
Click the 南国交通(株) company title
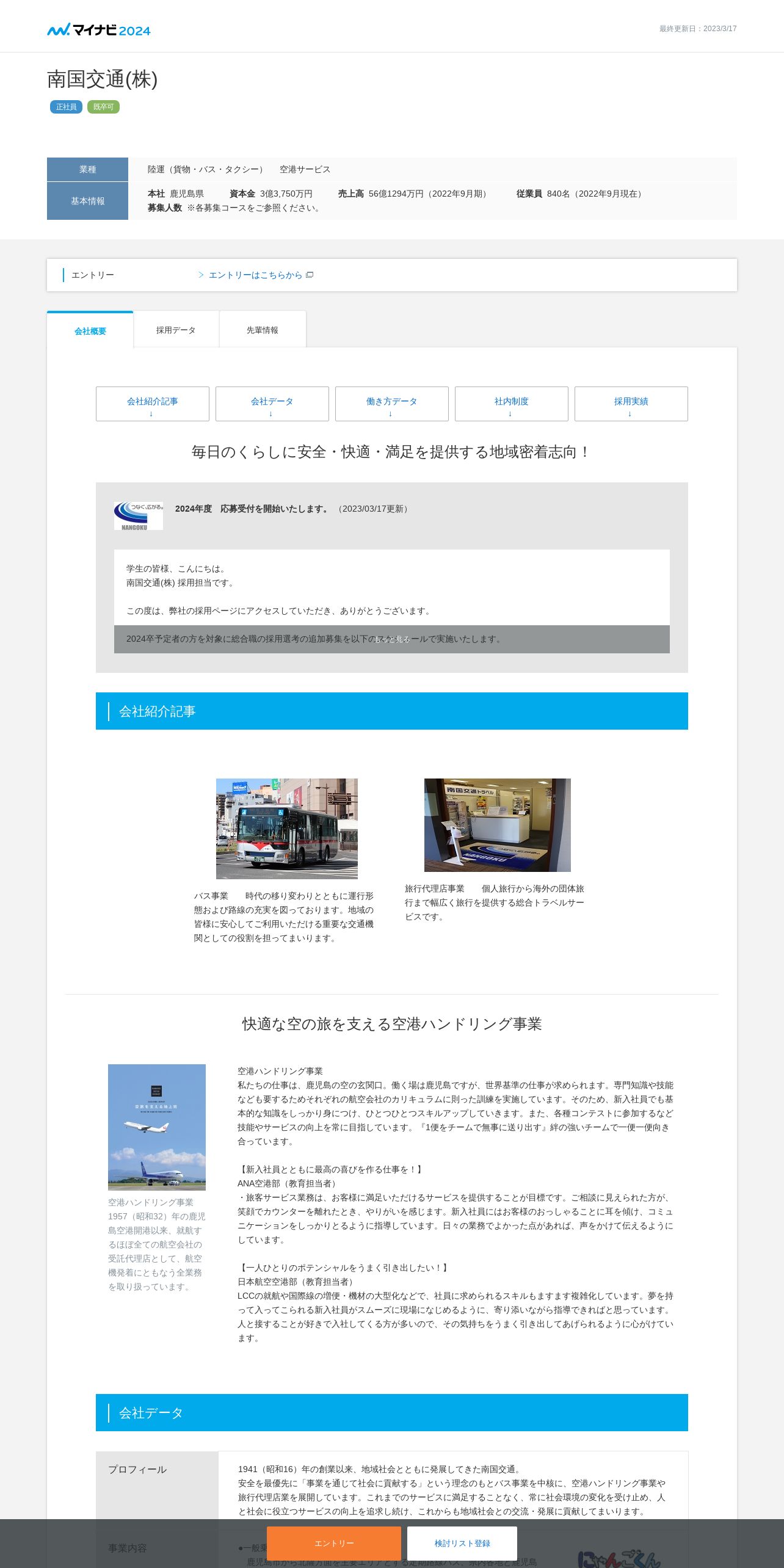coord(103,79)
